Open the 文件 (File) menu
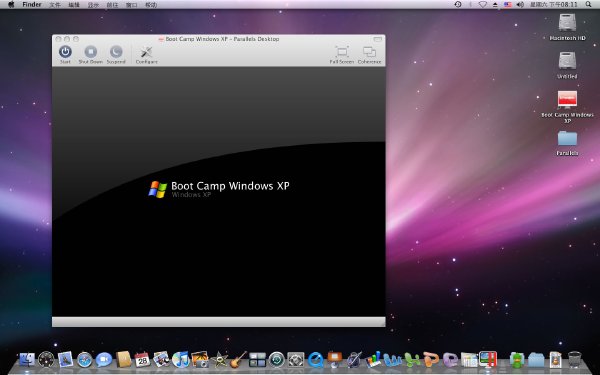 coord(55,5)
